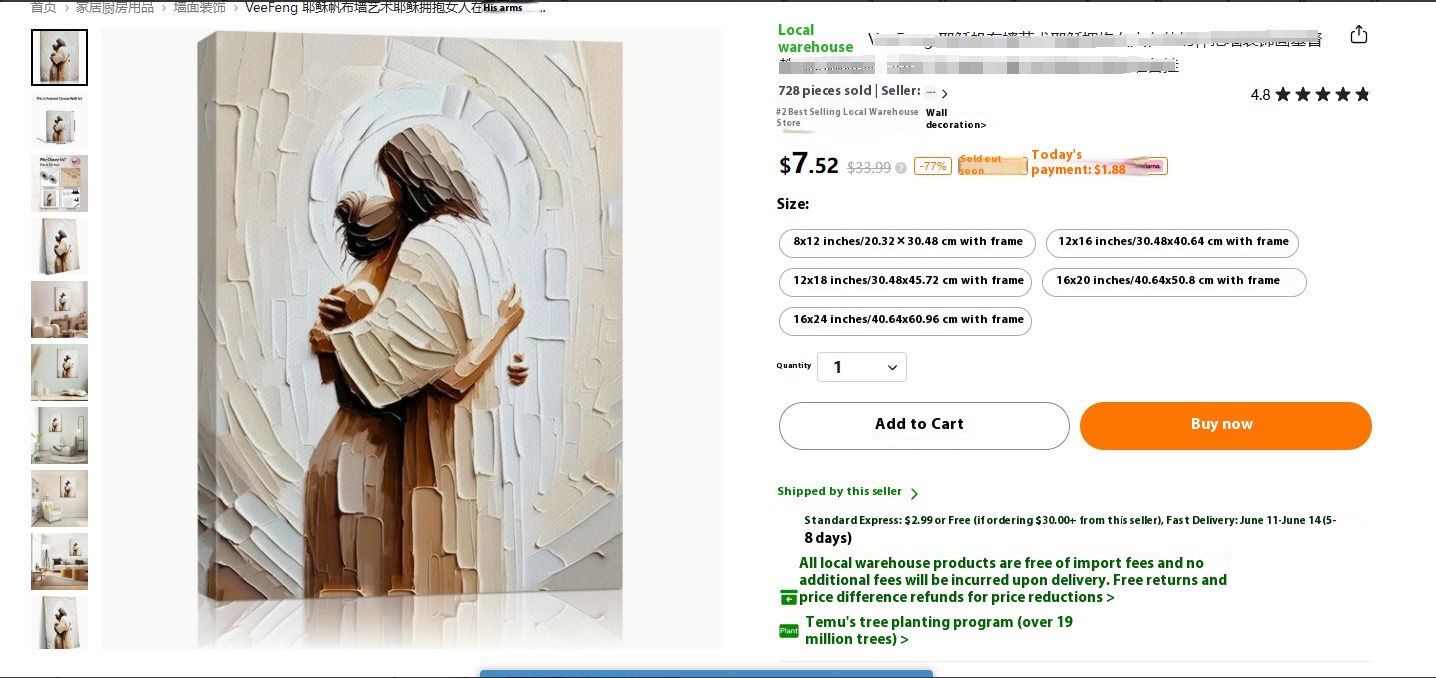Screen dimensions: 1436x678
Task: Open the Wall decoration category link
Action: (955, 119)
